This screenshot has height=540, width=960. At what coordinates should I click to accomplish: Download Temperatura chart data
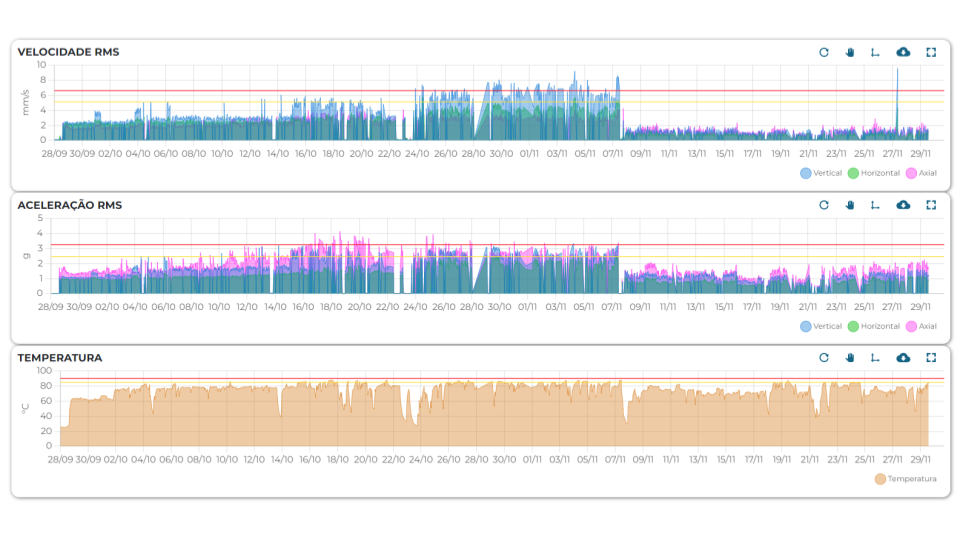click(903, 358)
